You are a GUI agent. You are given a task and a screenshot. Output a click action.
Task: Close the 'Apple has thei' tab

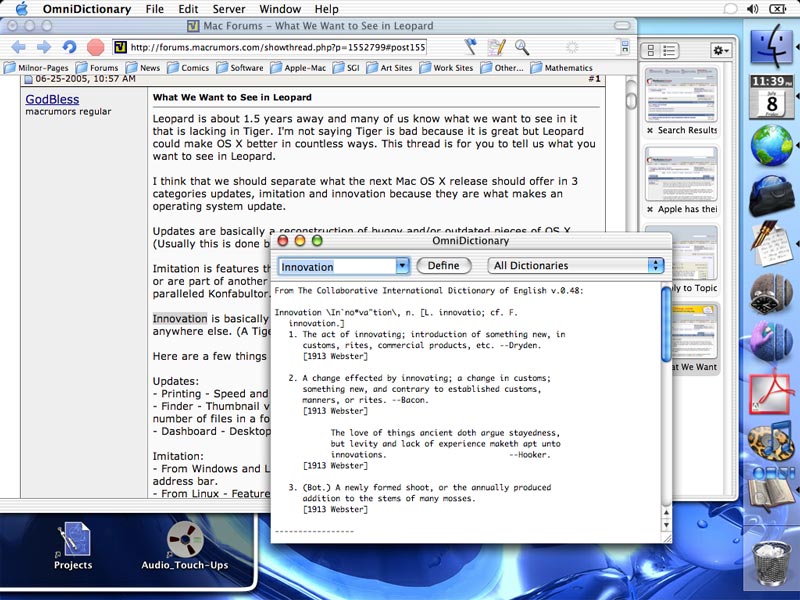coord(649,210)
